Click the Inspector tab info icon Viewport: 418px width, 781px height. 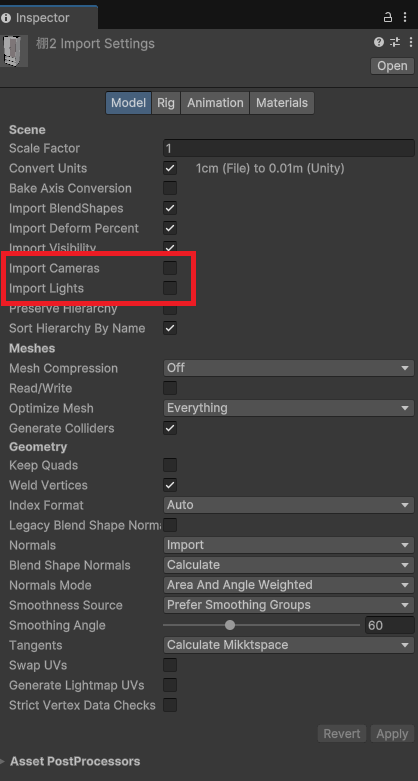click(x=6, y=18)
